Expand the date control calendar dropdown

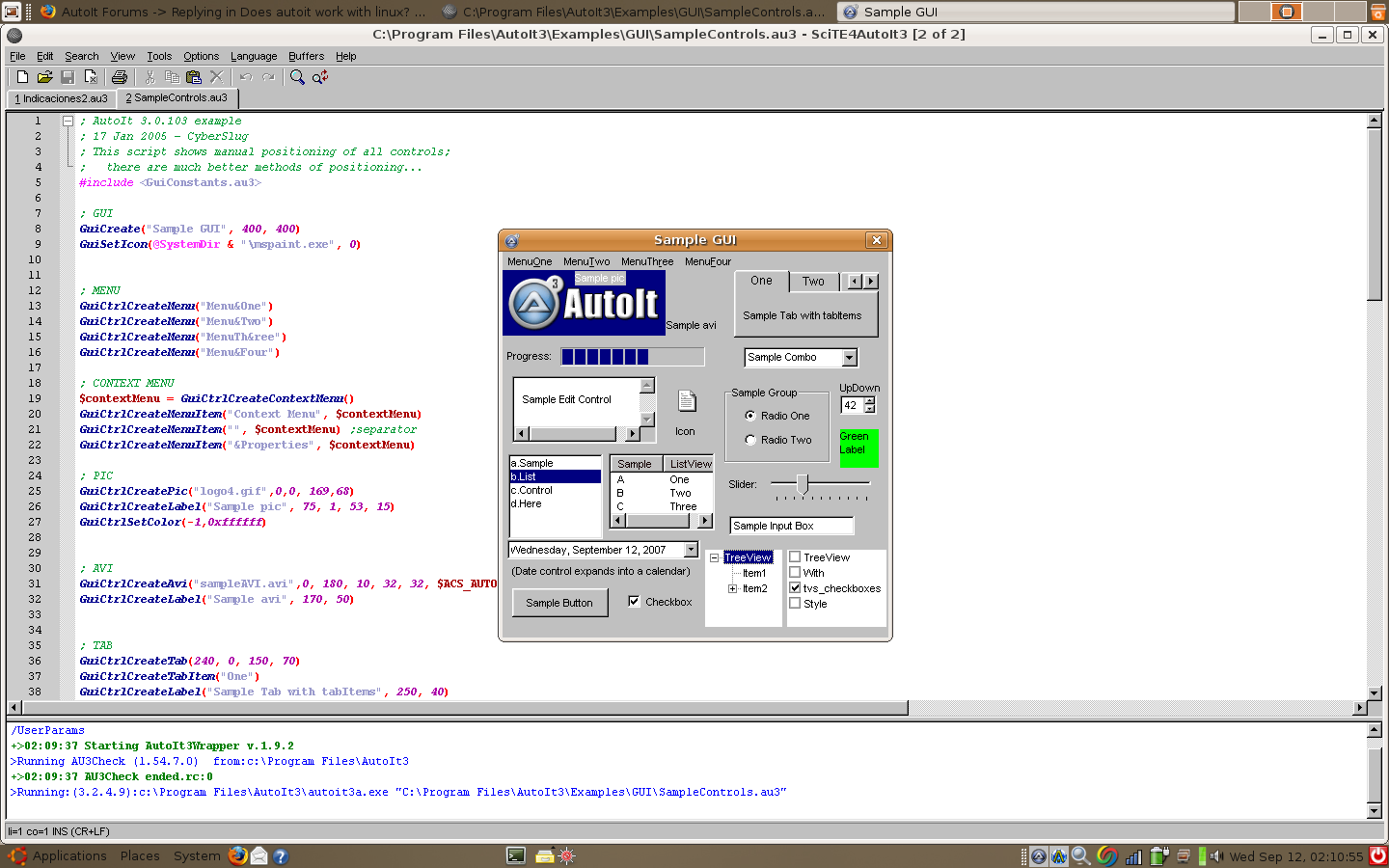coord(691,550)
